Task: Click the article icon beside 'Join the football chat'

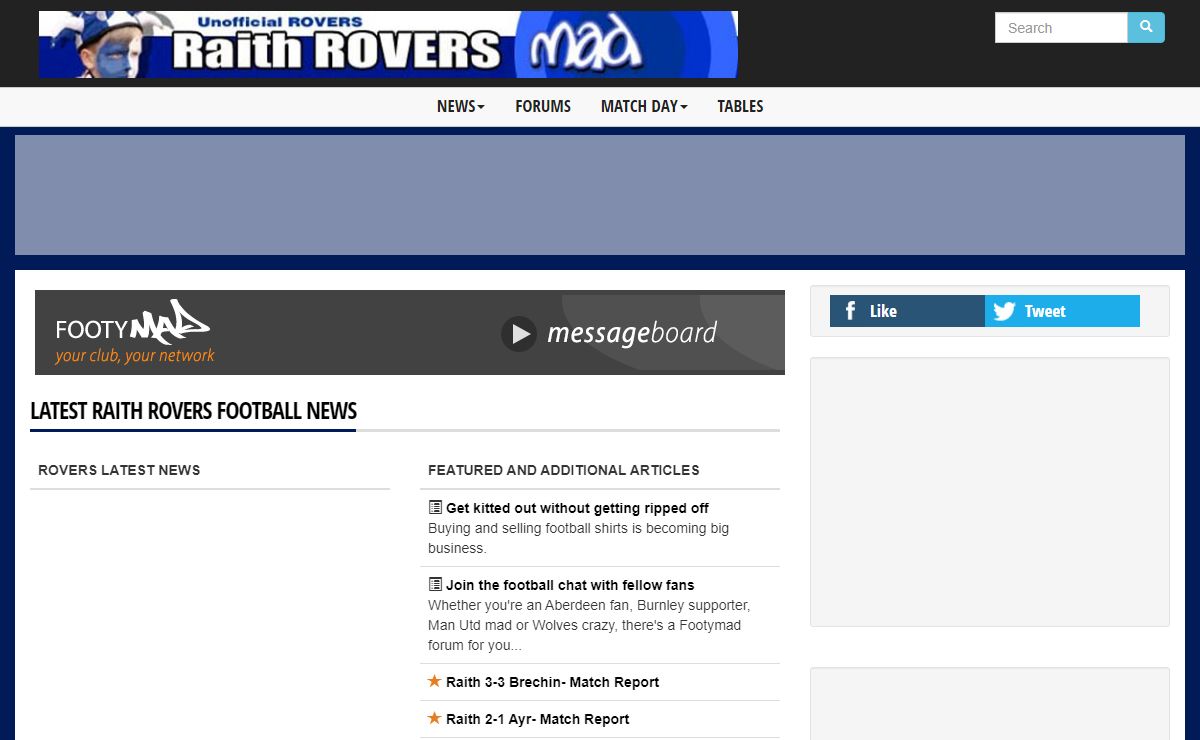Action: 435,584
